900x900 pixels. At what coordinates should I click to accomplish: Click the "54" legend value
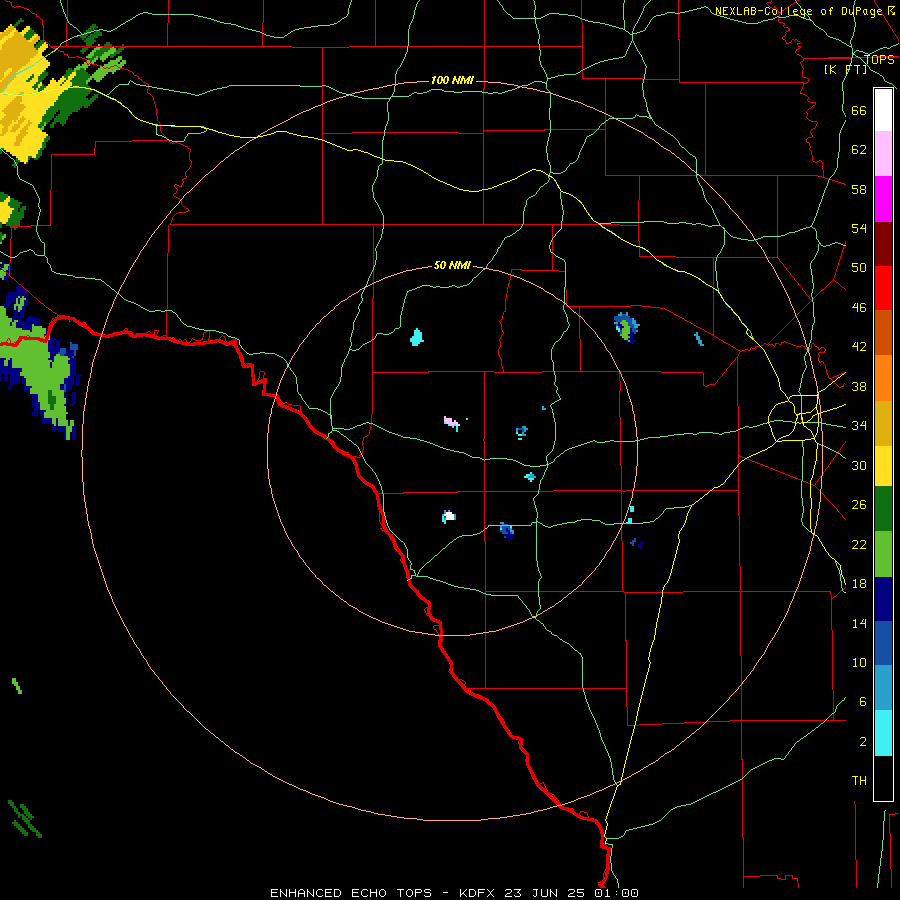[x=859, y=228]
